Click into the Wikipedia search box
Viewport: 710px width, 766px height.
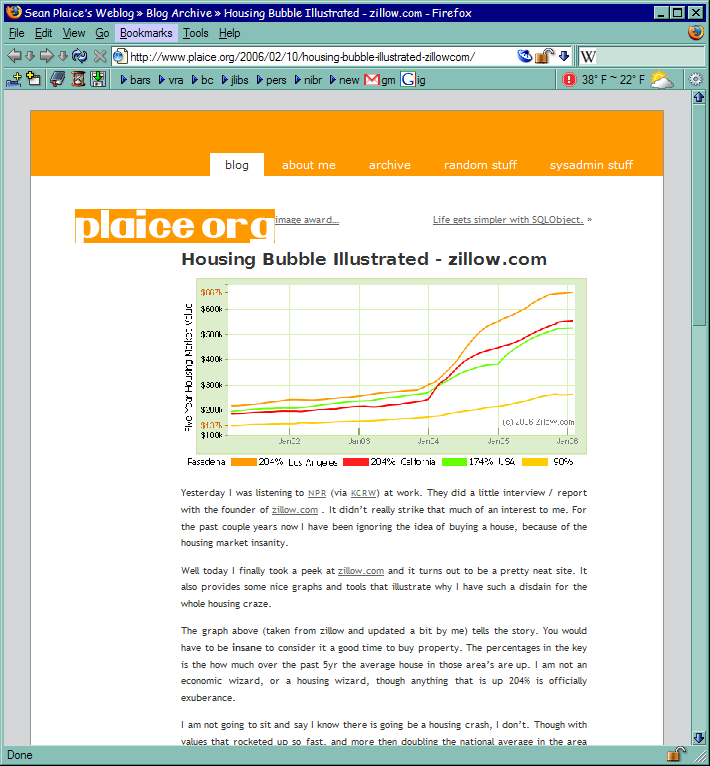pyautogui.click(x=650, y=57)
